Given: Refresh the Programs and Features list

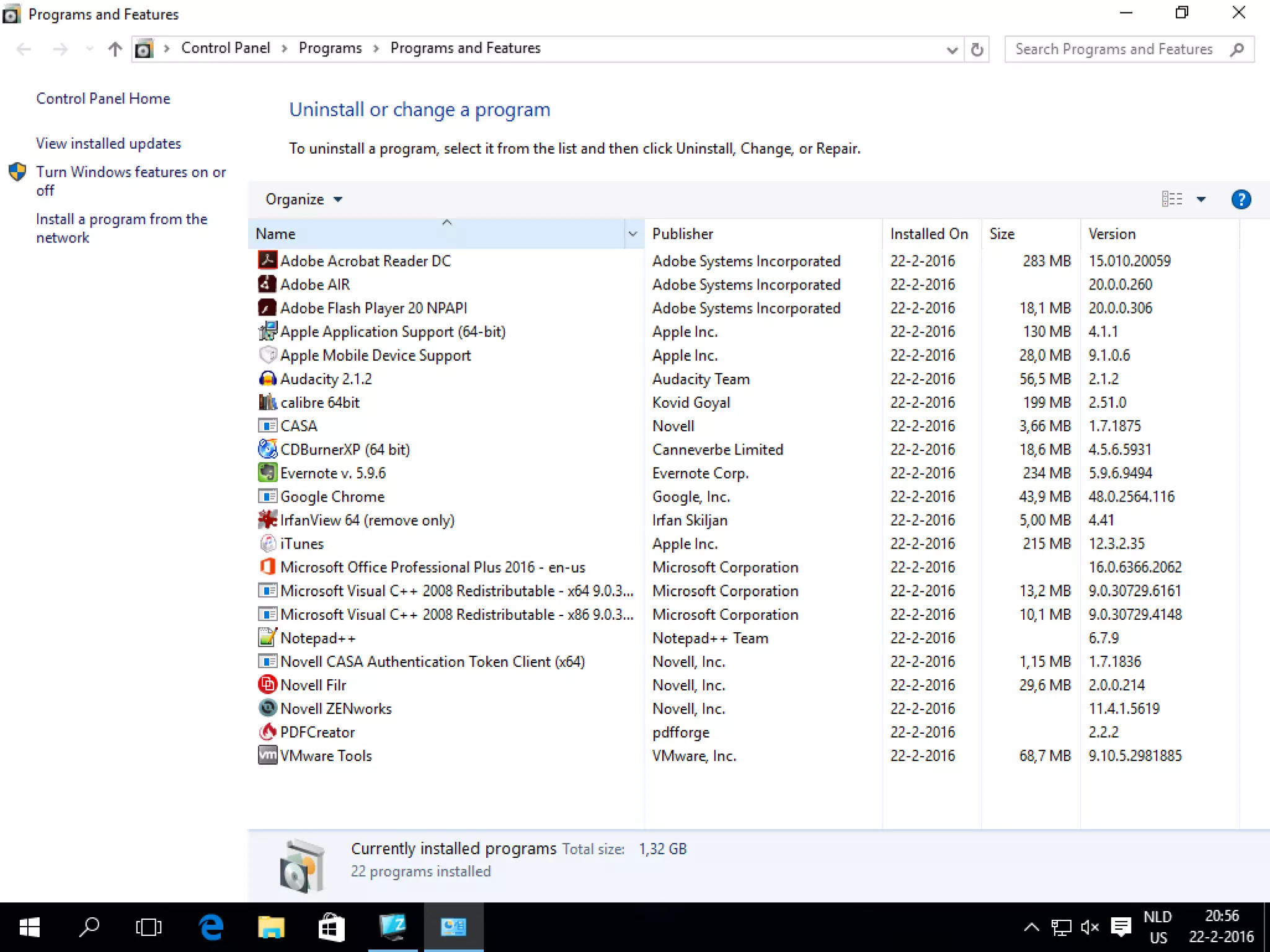Looking at the screenshot, I should coord(977,49).
